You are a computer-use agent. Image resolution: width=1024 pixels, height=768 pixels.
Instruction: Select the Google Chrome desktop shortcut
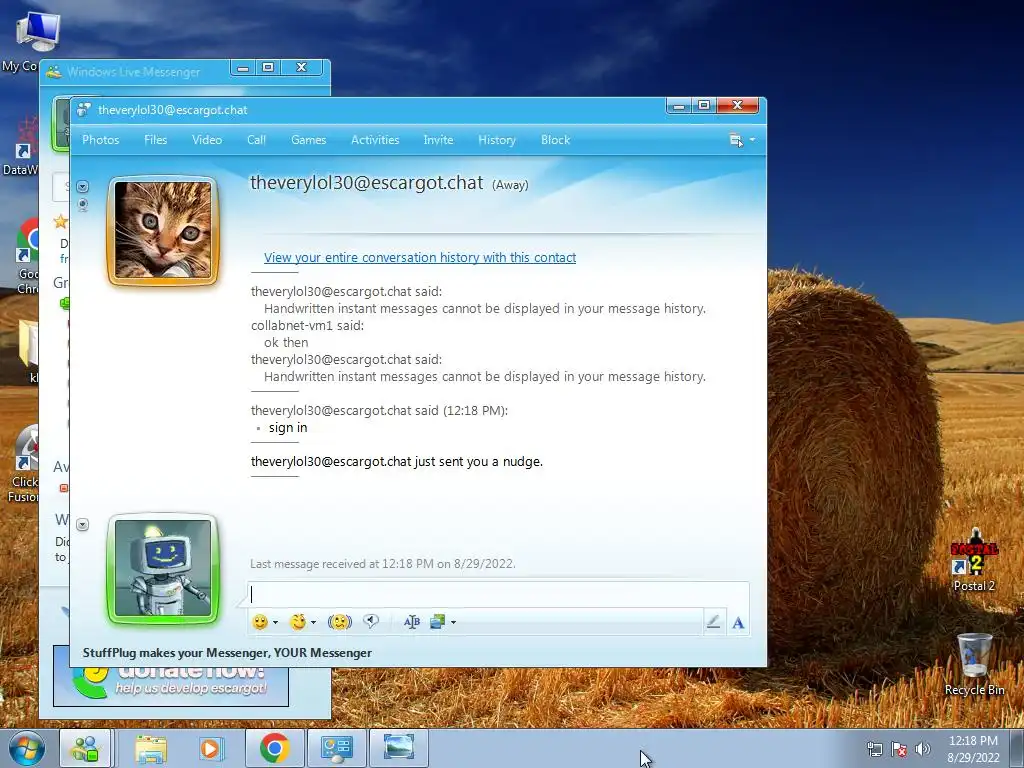tap(25, 257)
